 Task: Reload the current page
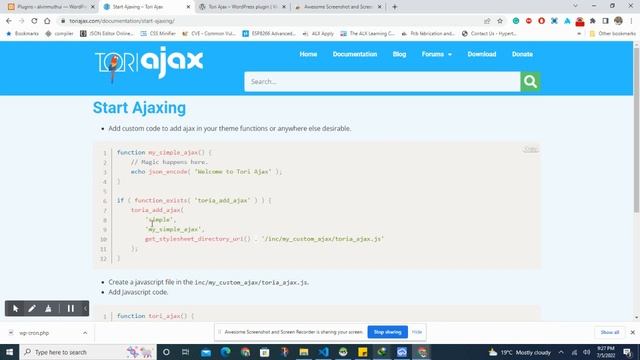point(34,21)
